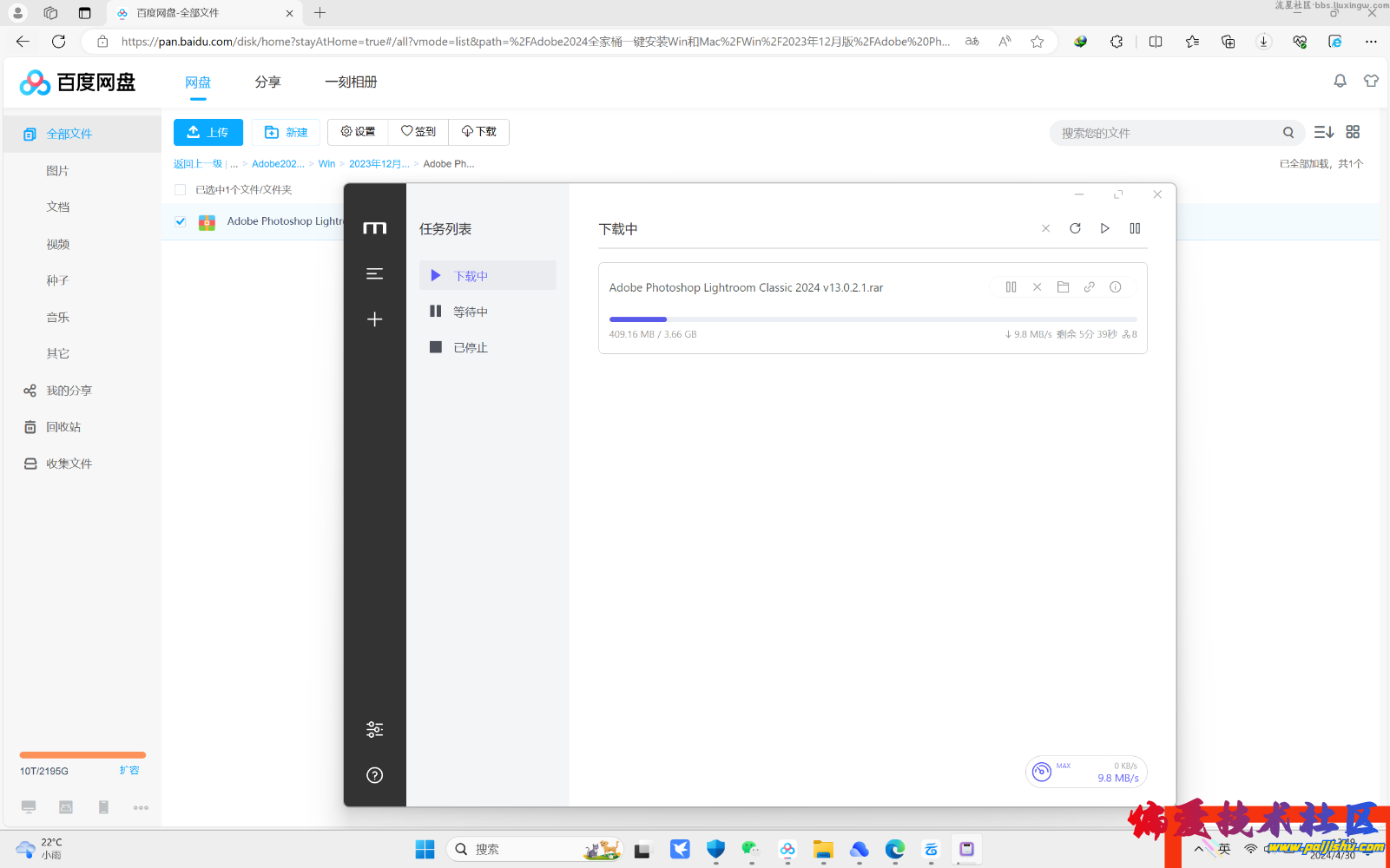Click the blue 上传 upload button
This screenshot has width=1390, height=868.
(x=208, y=132)
